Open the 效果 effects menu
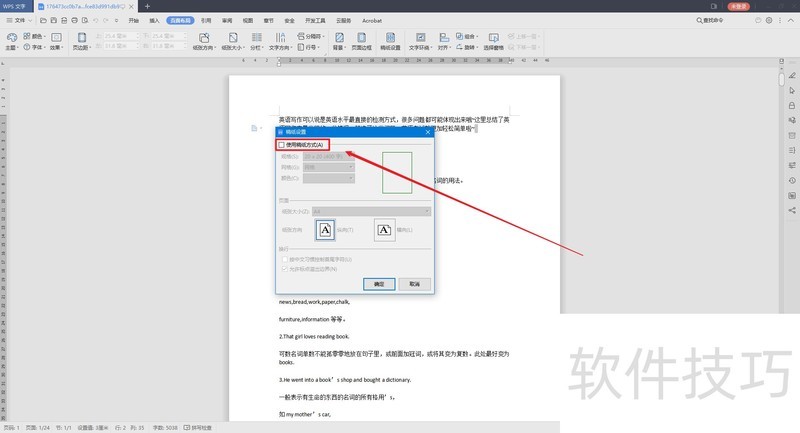 pyautogui.click(x=56, y=41)
